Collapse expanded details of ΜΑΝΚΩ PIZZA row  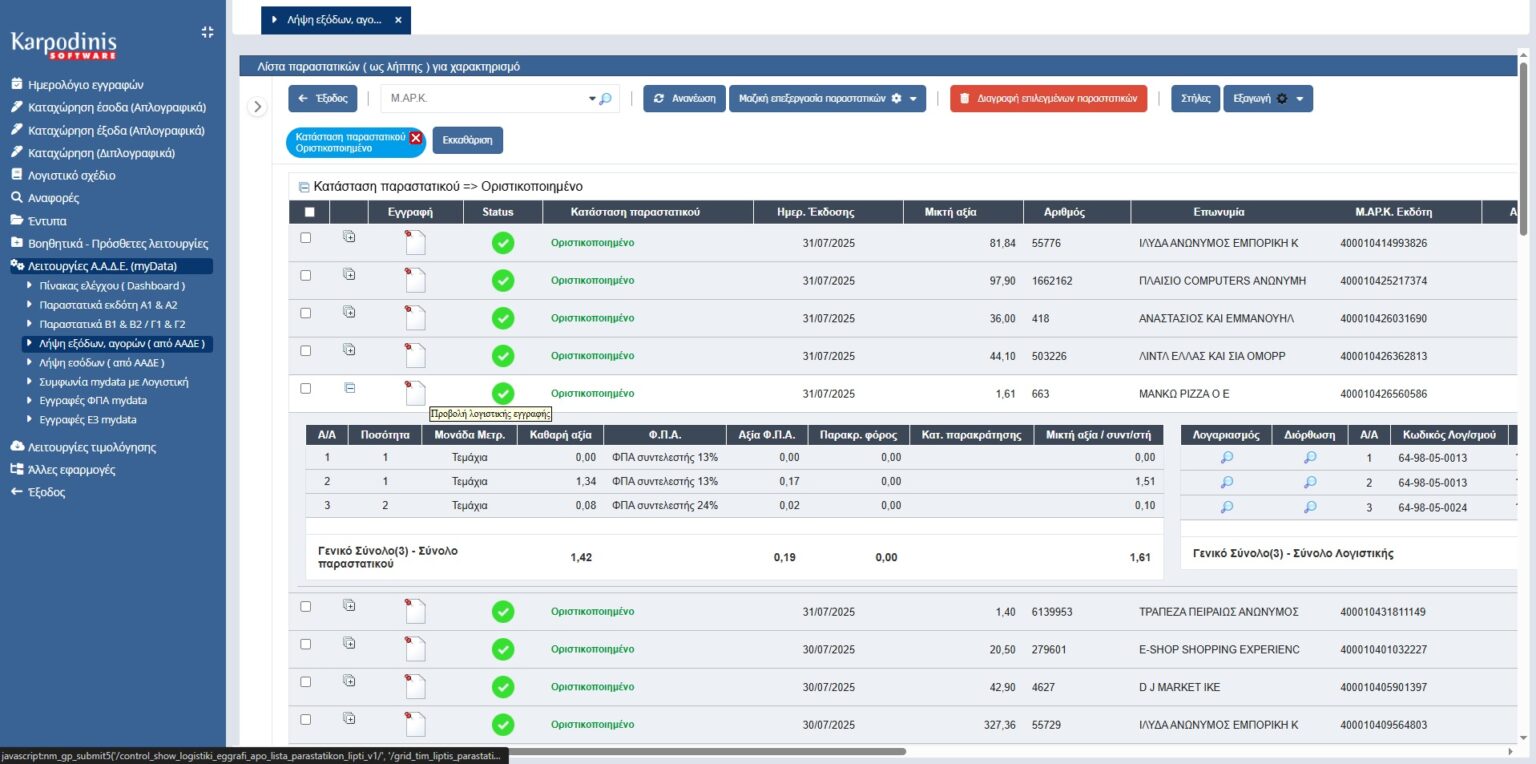[x=349, y=387]
